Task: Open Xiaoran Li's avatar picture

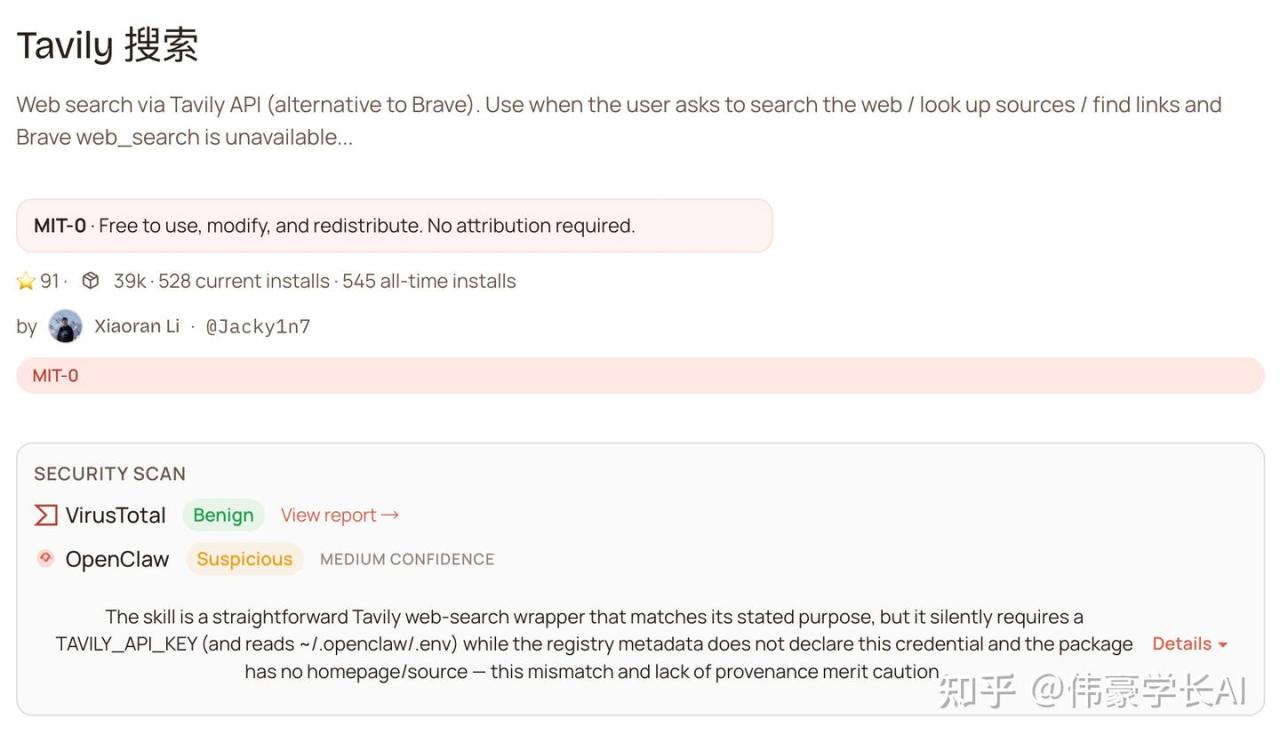Action: [65, 326]
